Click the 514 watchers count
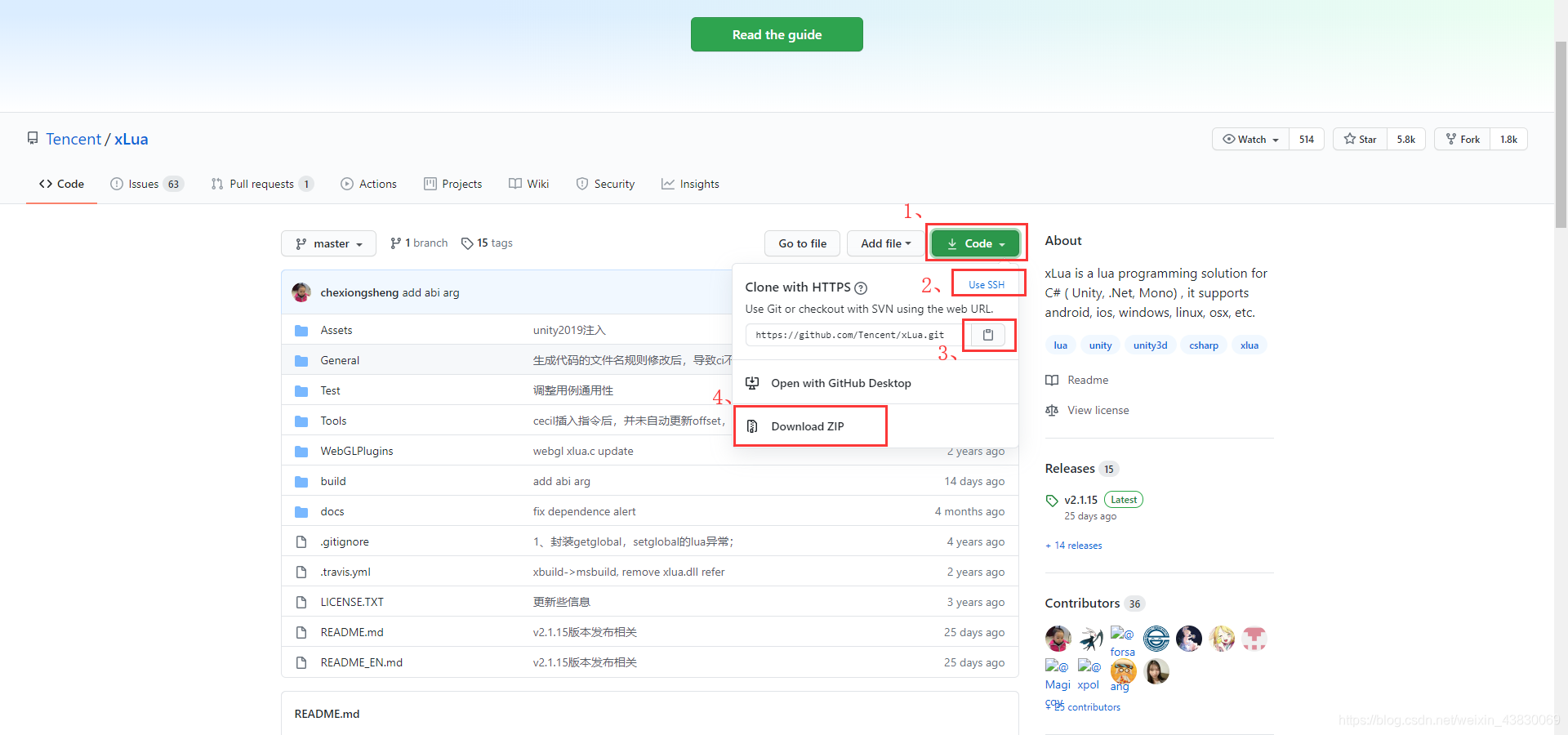Viewport: 1568px width, 735px height. tap(1307, 140)
